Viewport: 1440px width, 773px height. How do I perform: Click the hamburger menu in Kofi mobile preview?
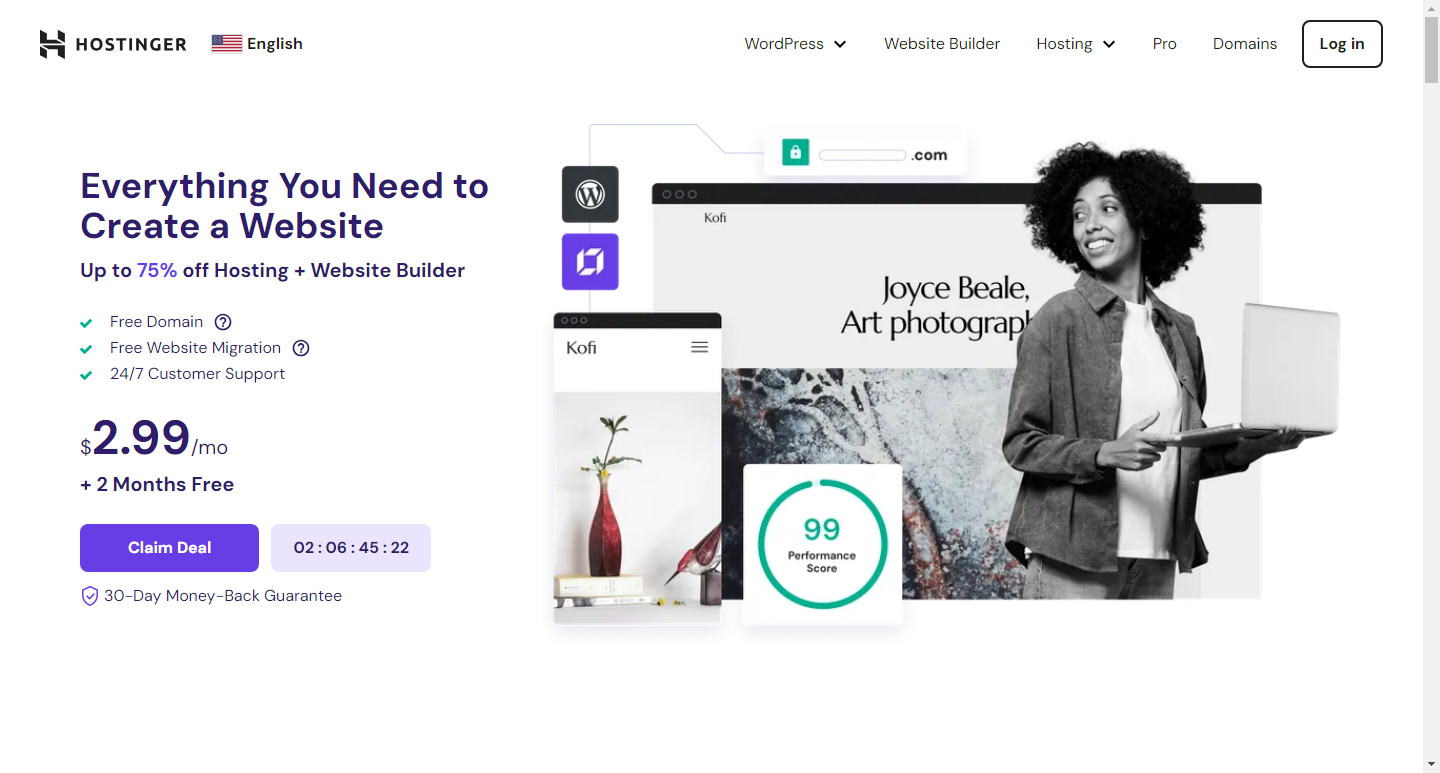[x=699, y=347]
